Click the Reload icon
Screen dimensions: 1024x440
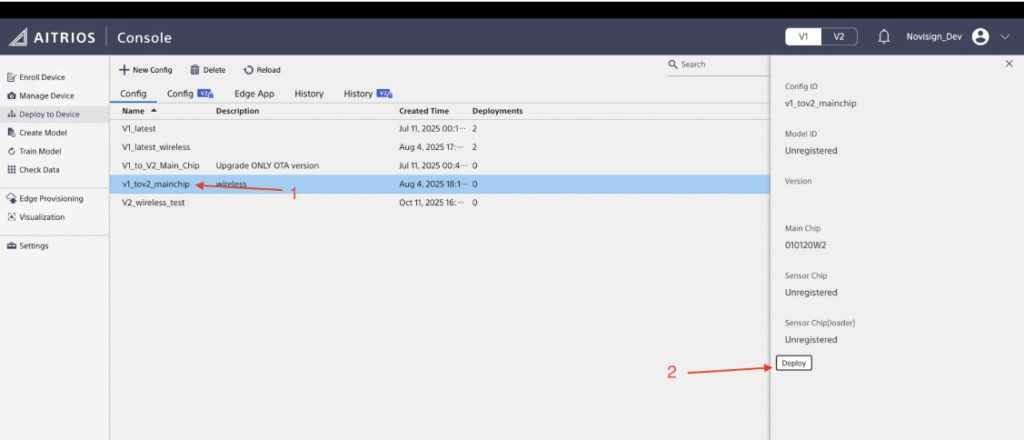(x=248, y=70)
